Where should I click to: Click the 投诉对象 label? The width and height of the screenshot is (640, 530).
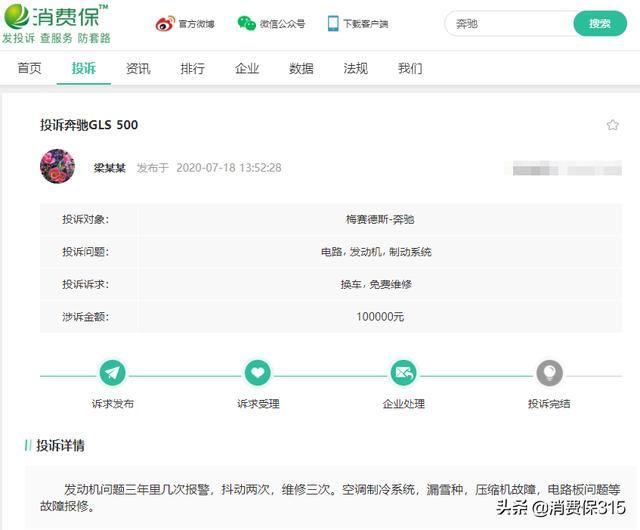(86, 220)
